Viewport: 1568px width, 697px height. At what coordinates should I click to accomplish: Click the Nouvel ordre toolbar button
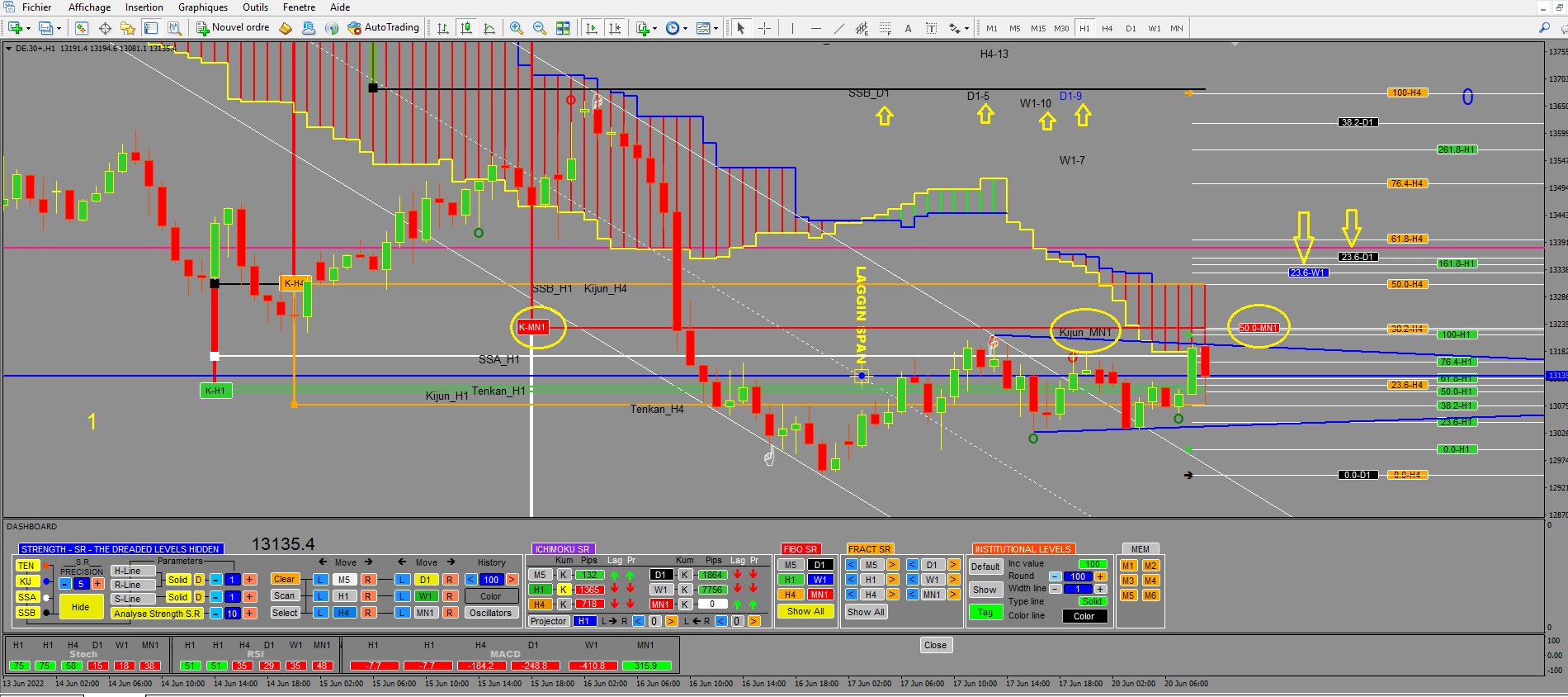233,27
